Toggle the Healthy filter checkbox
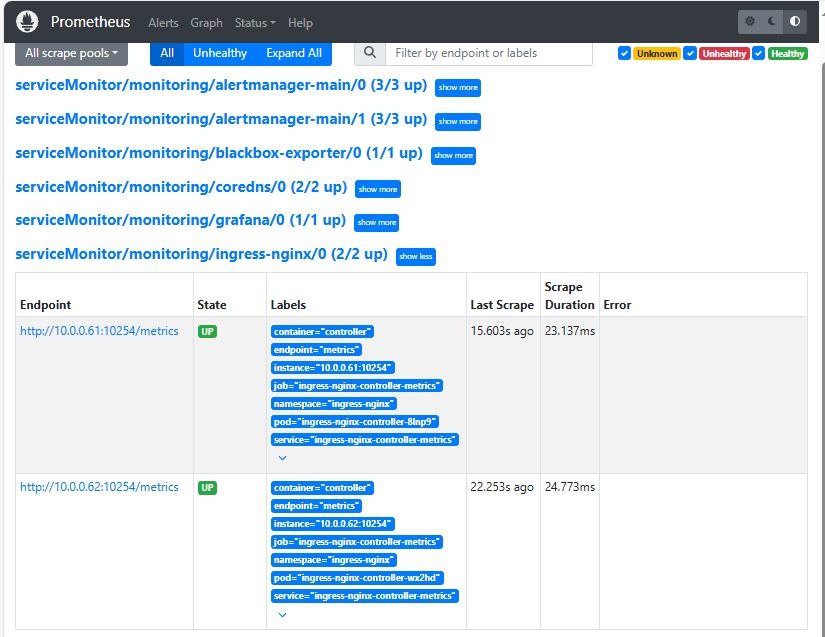The height and width of the screenshot is (637, 825). 758,53
